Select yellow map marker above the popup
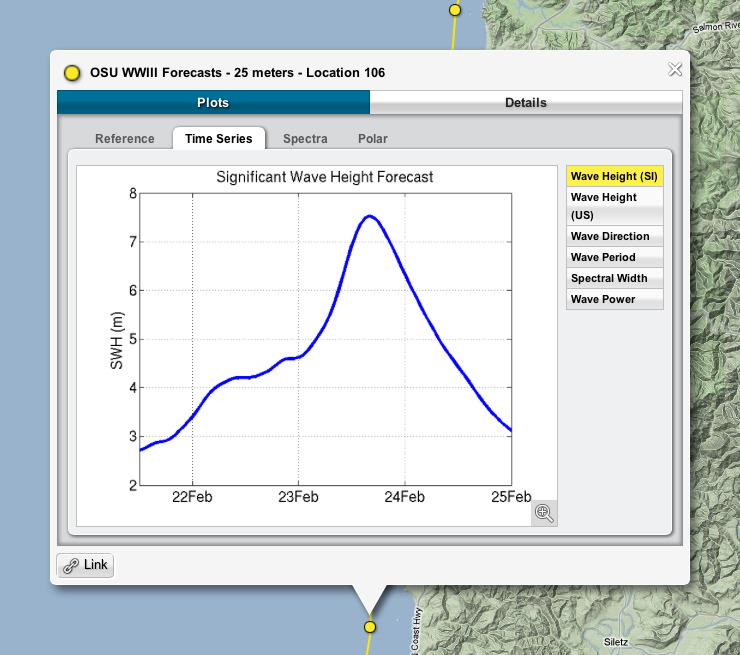Screen dimensions: 740x655 point(455,10)
